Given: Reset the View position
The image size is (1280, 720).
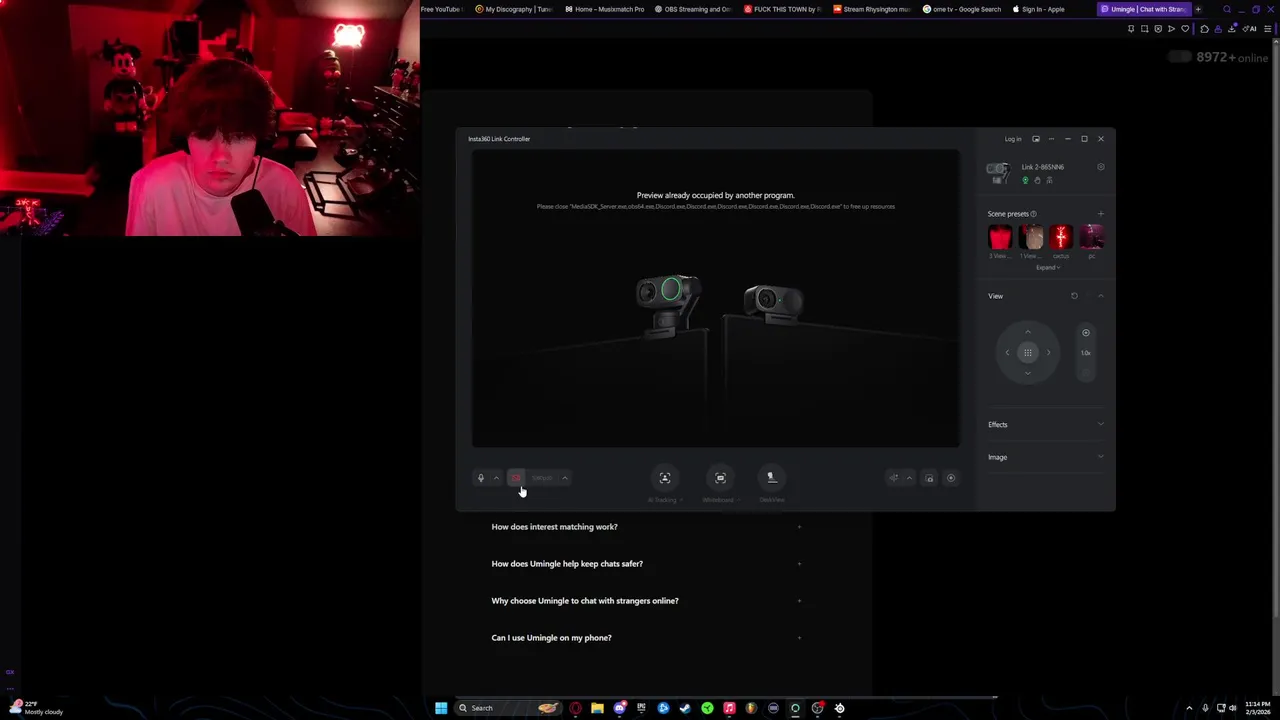Looking at the screenshot, I should pos(1075,296).
